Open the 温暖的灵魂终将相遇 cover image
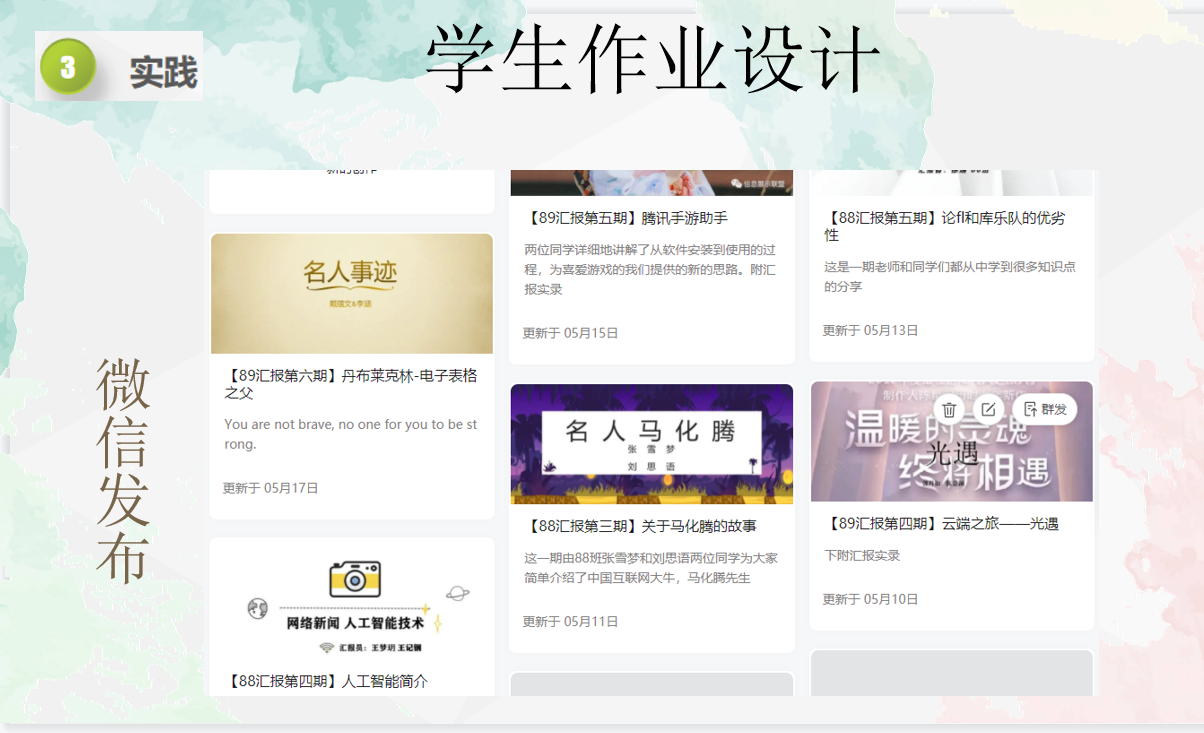Image resolution: width=1204 pixels, height=733 pixels. click(952, 442)
